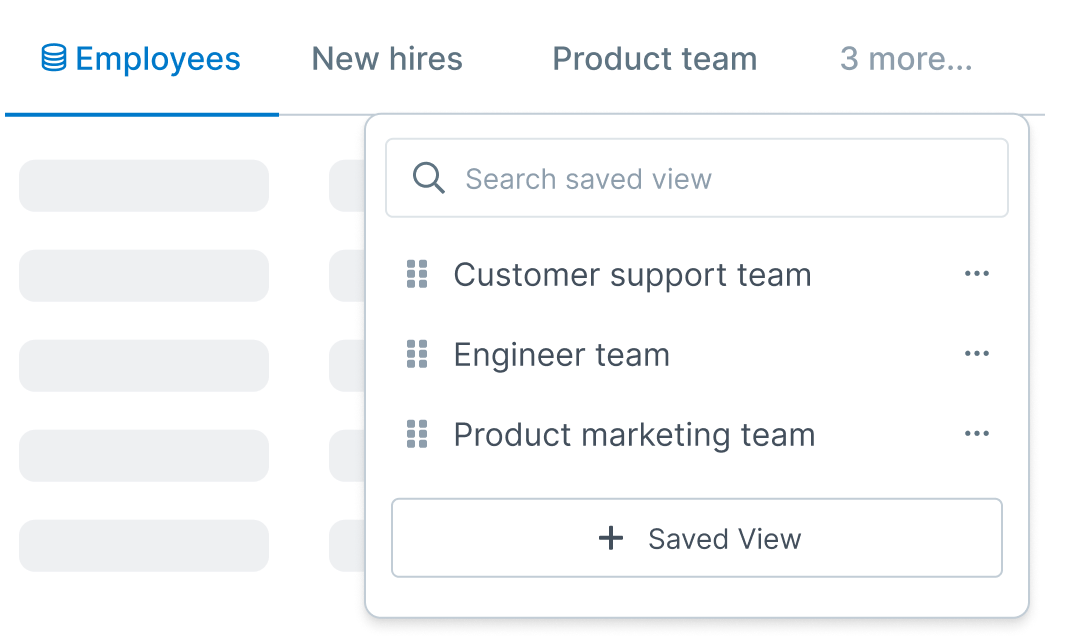Open the three-dot menu for Engineer team
Viewport: 1065px width, 636px height.
977,353
